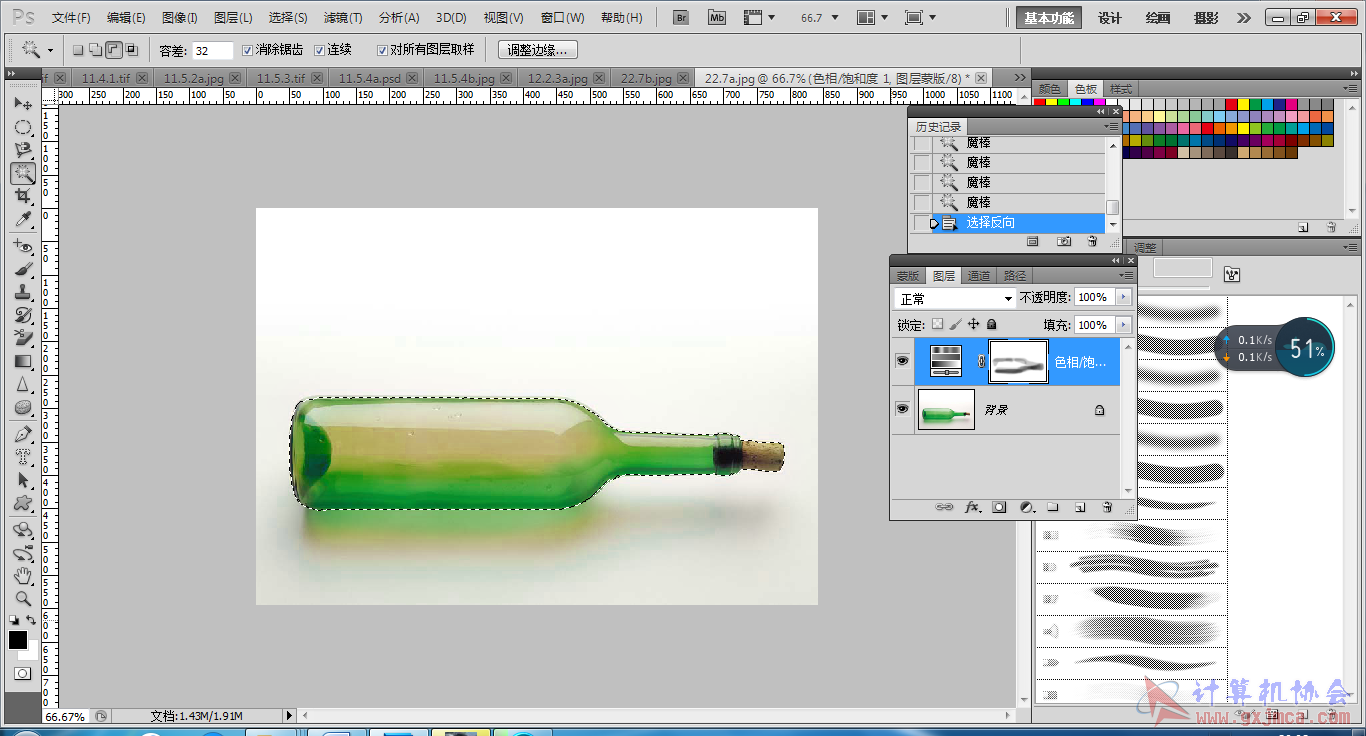The width and height of the screenshot is (1366, 736).
Task: Toggle the 消除锯齿 anti-alias checkbox
Action: [x=248, y=50]
